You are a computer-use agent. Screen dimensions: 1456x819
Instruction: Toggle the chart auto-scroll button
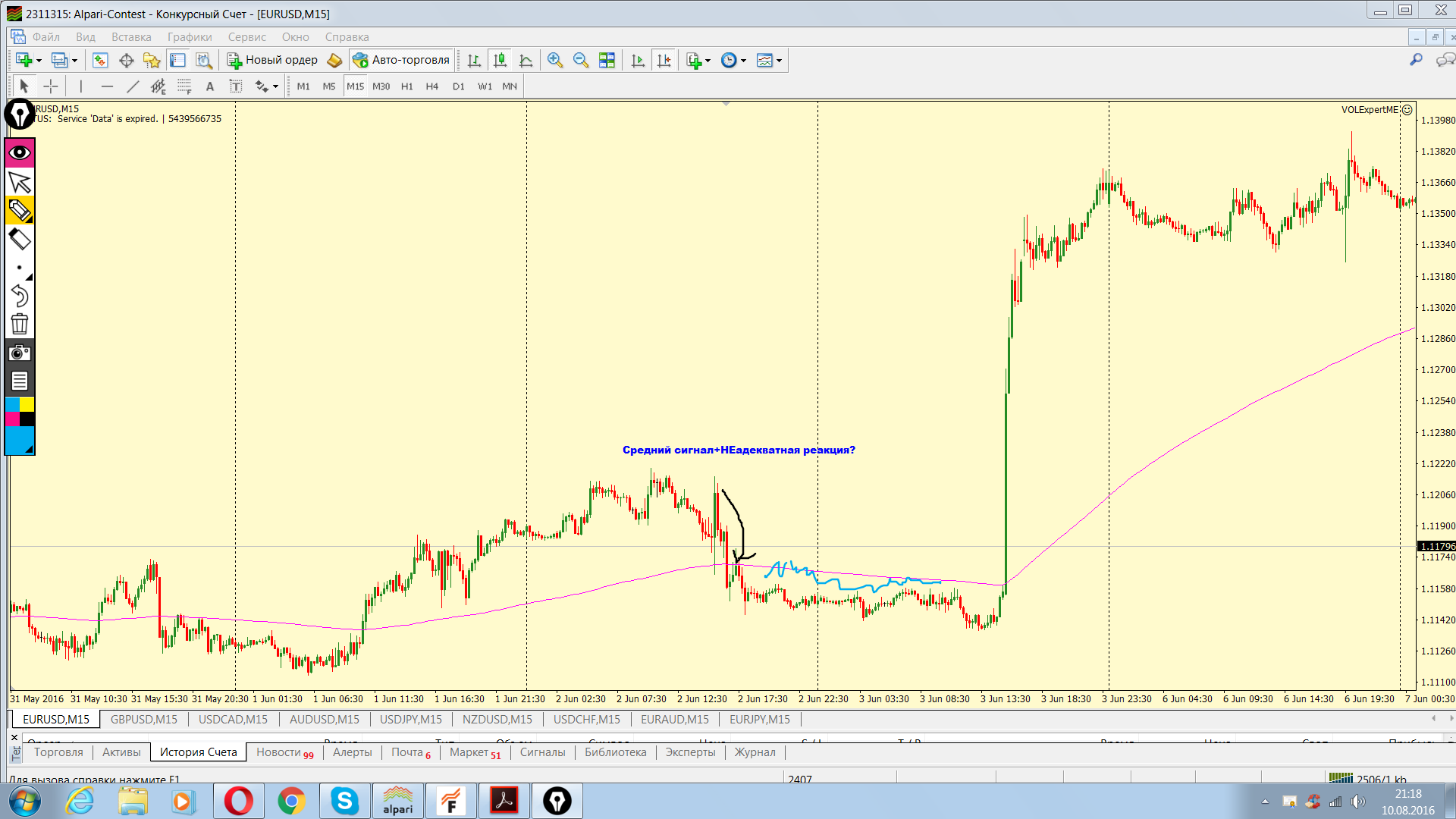point(638,60)
